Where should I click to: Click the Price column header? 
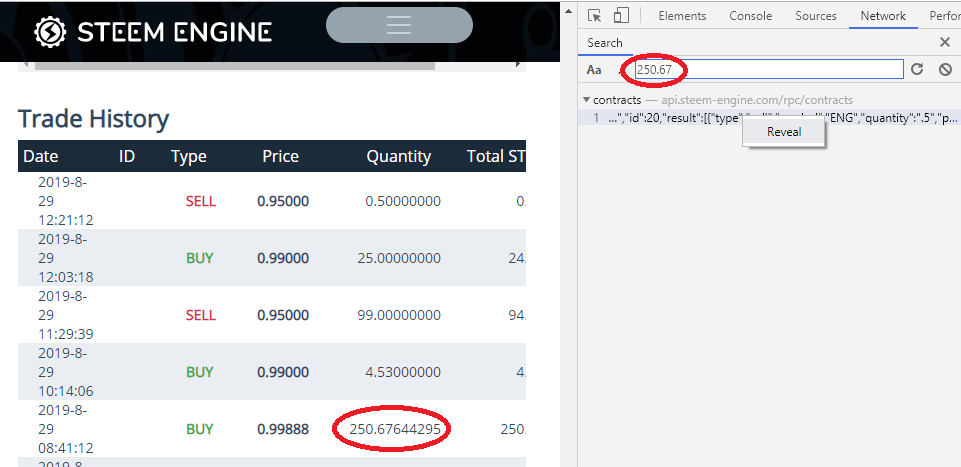pyautogui.click(x=280, y=156)
